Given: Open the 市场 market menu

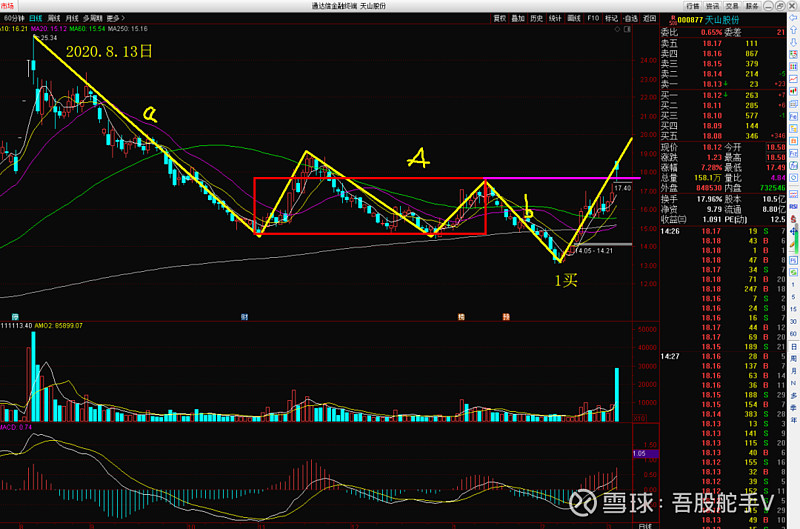Looking at the screenshot, I should click(x=7, y=6).
